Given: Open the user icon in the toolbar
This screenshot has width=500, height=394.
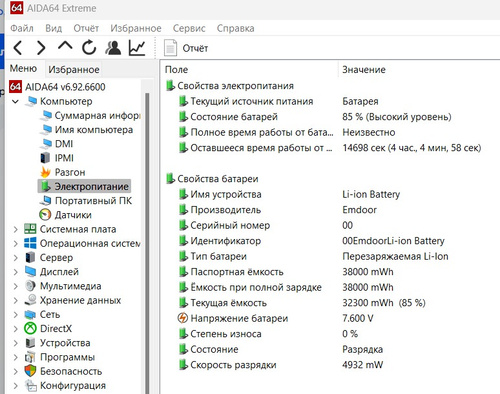Looking at the screenshot, I should pyautogui.click(x=113, y=48).
